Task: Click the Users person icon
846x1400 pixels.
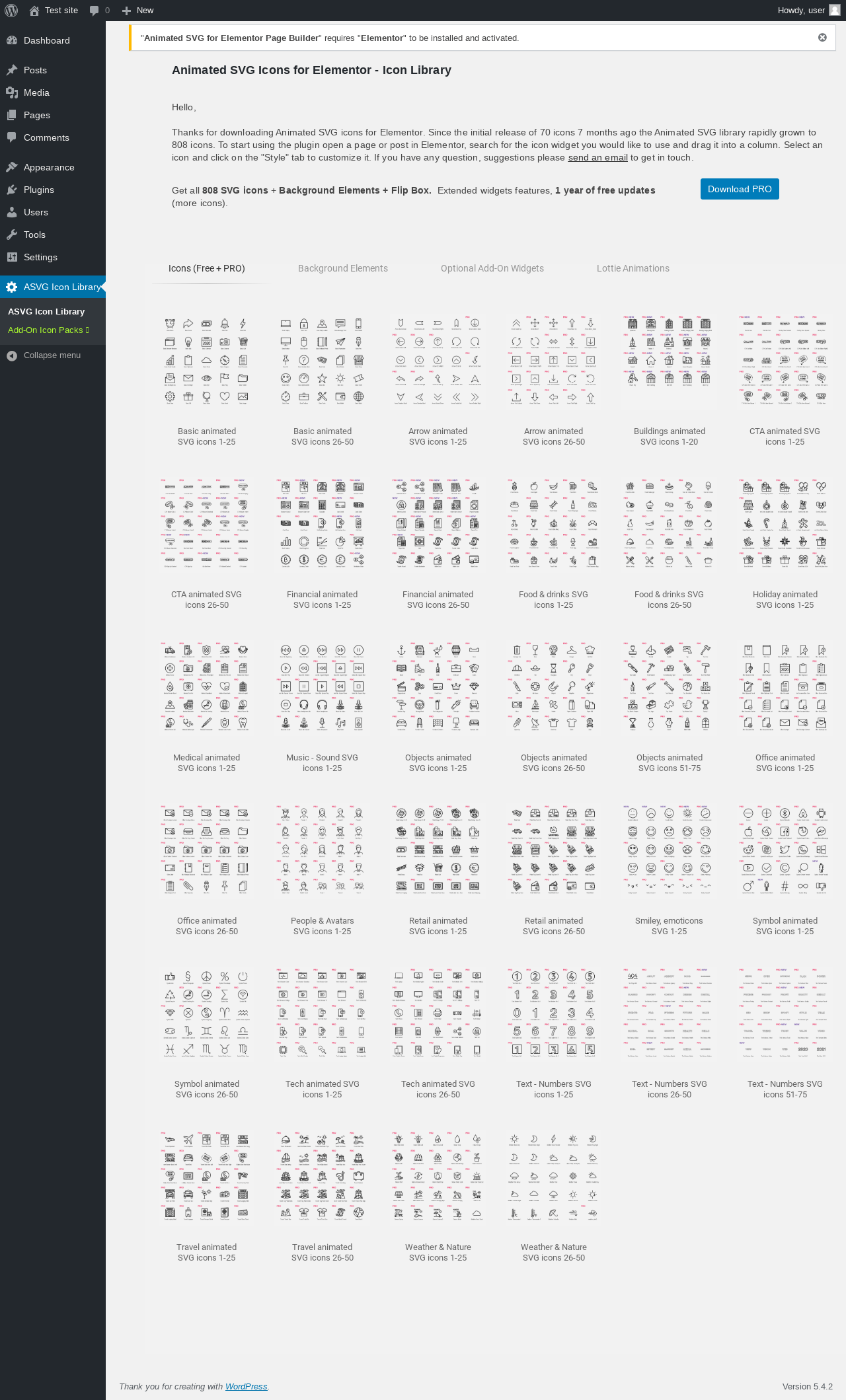Action: (12, 212)
